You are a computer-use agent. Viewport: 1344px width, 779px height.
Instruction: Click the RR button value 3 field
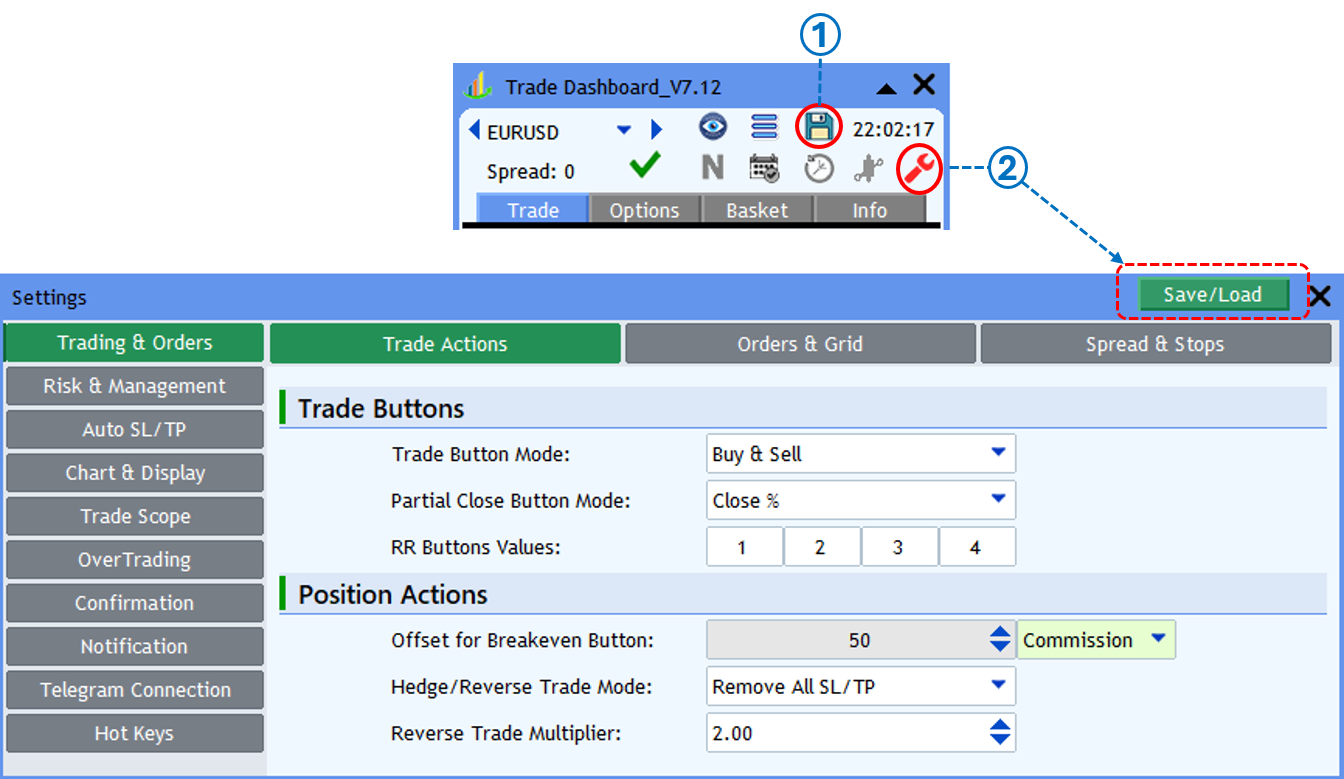pyautogui.click(x=898, y=547)
